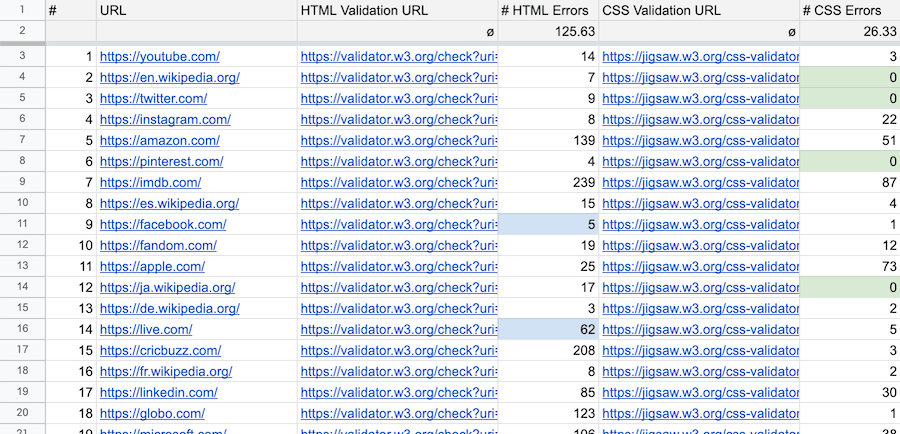Click the index cell 10 for fandom.com
The image size is (900, 434).
tap(71, 246)
